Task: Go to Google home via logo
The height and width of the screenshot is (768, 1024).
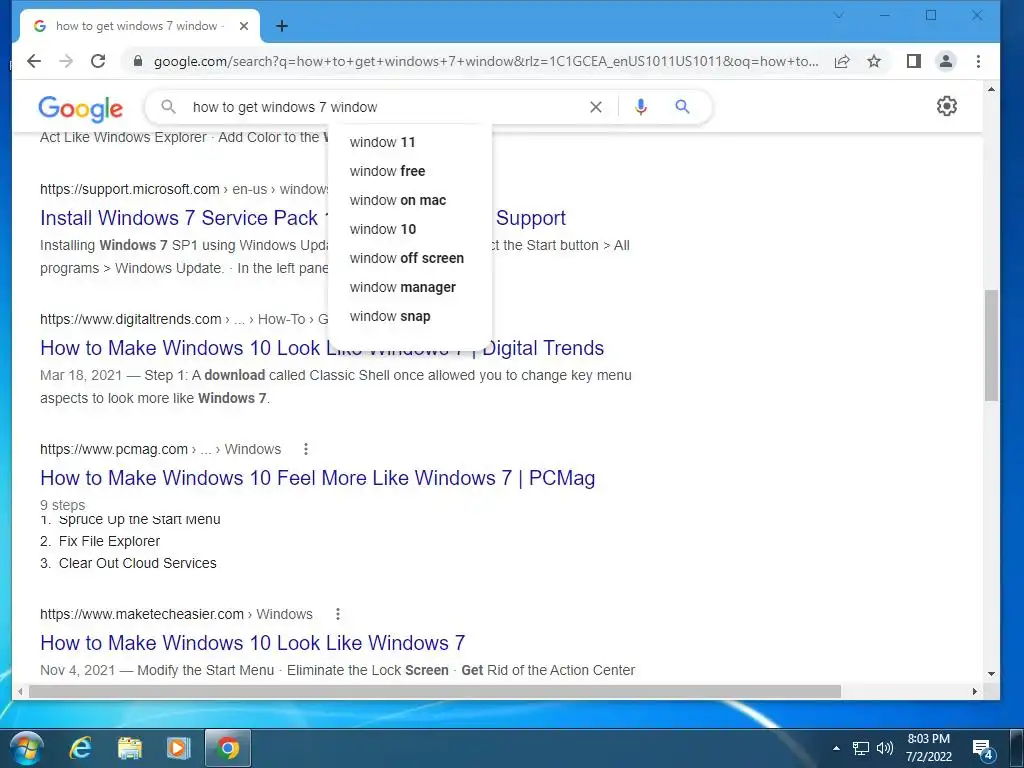Action: coord(80,108)
